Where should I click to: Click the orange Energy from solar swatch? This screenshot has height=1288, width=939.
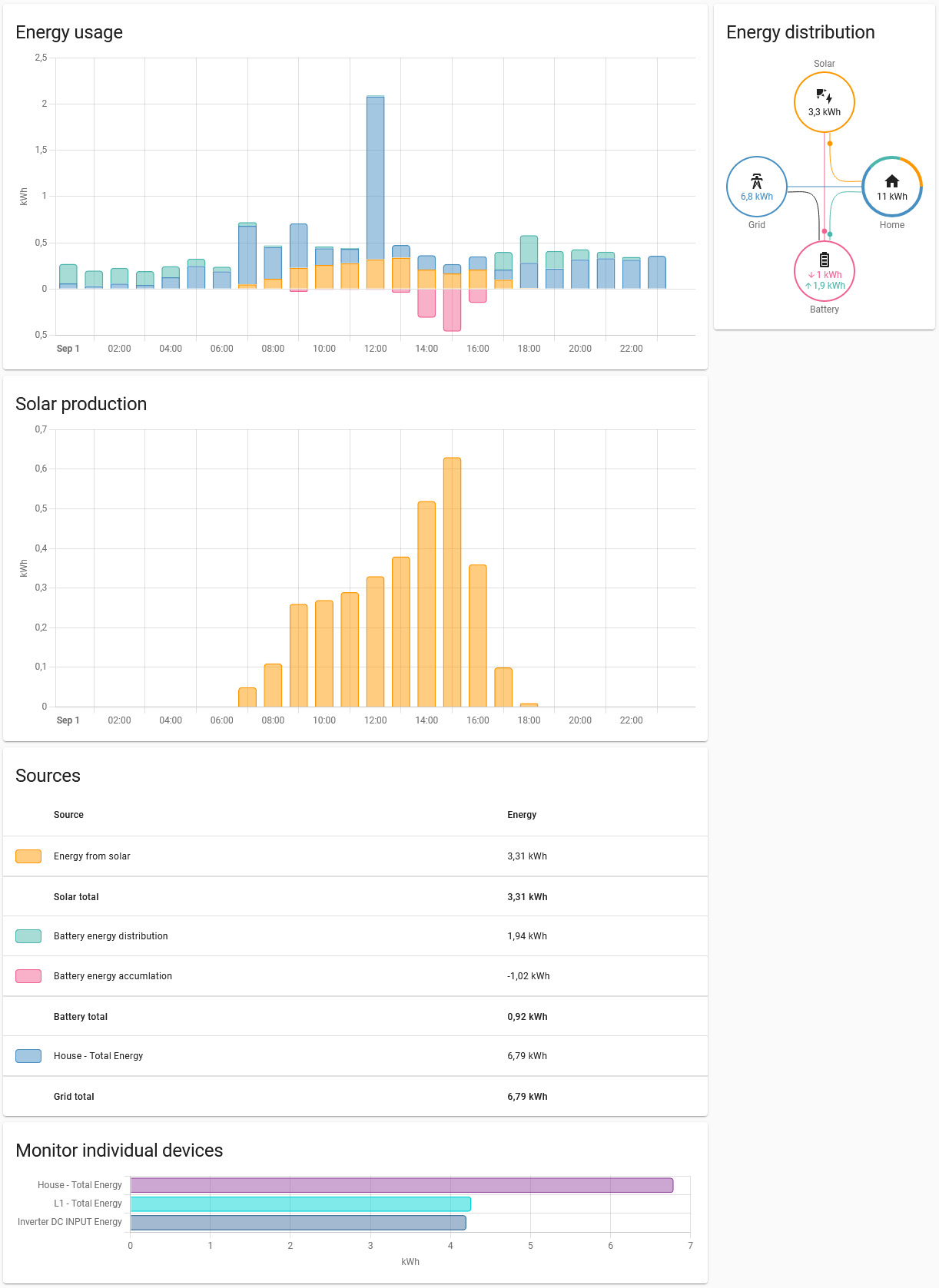[28, 856]
